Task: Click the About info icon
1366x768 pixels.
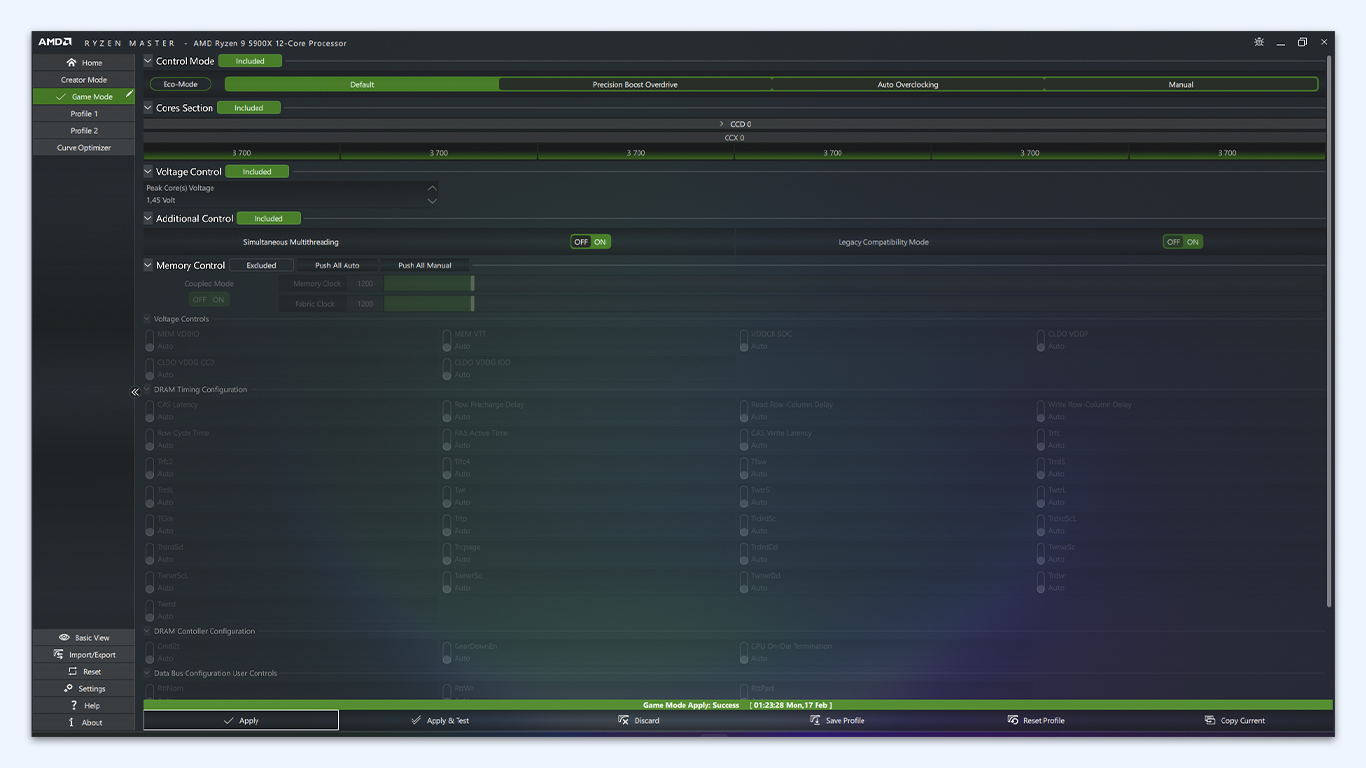Action: pos(71,722)
